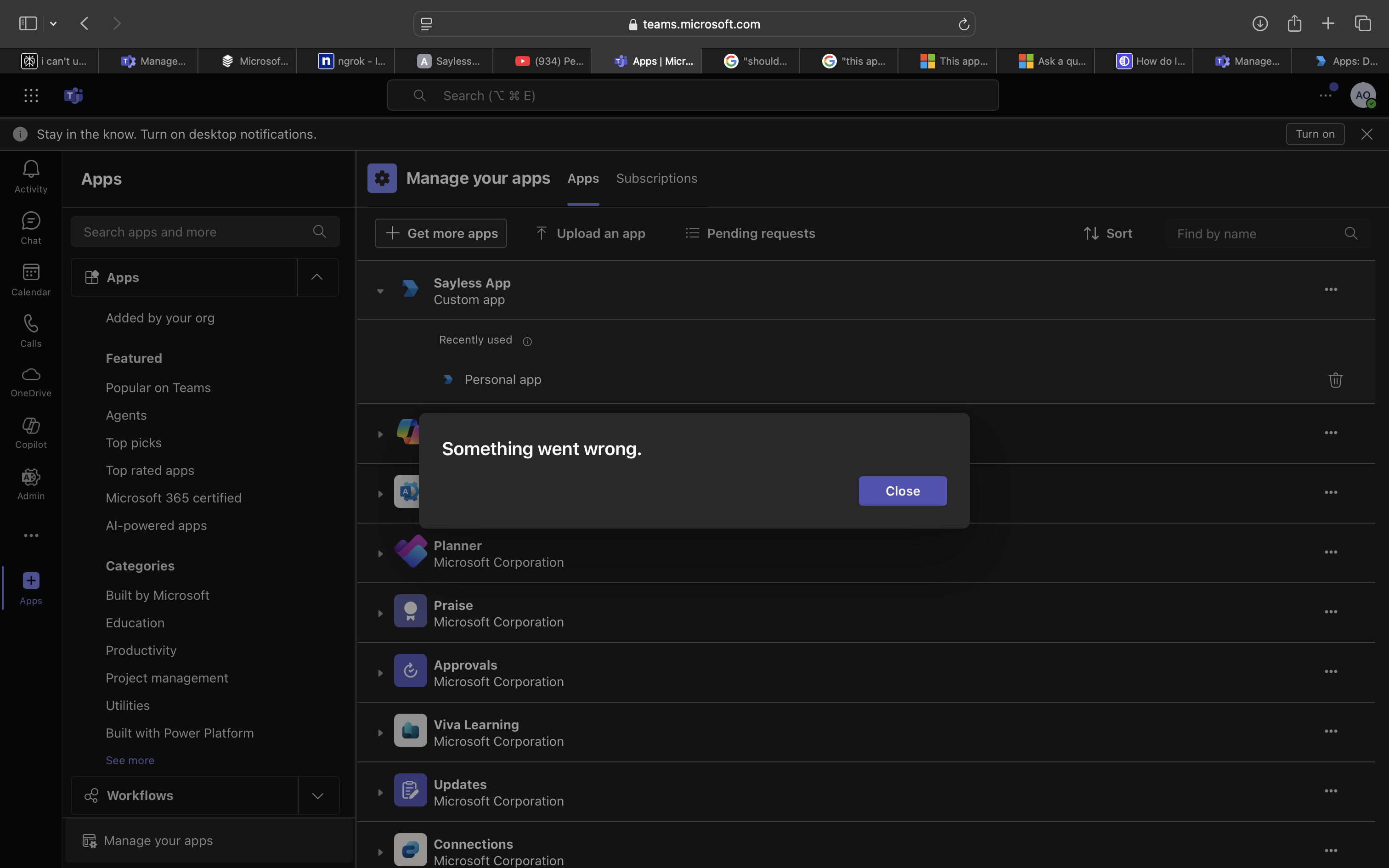Go back with Safari back arrow
This screenshot has height=868, width=1389.
click(85, 23)
